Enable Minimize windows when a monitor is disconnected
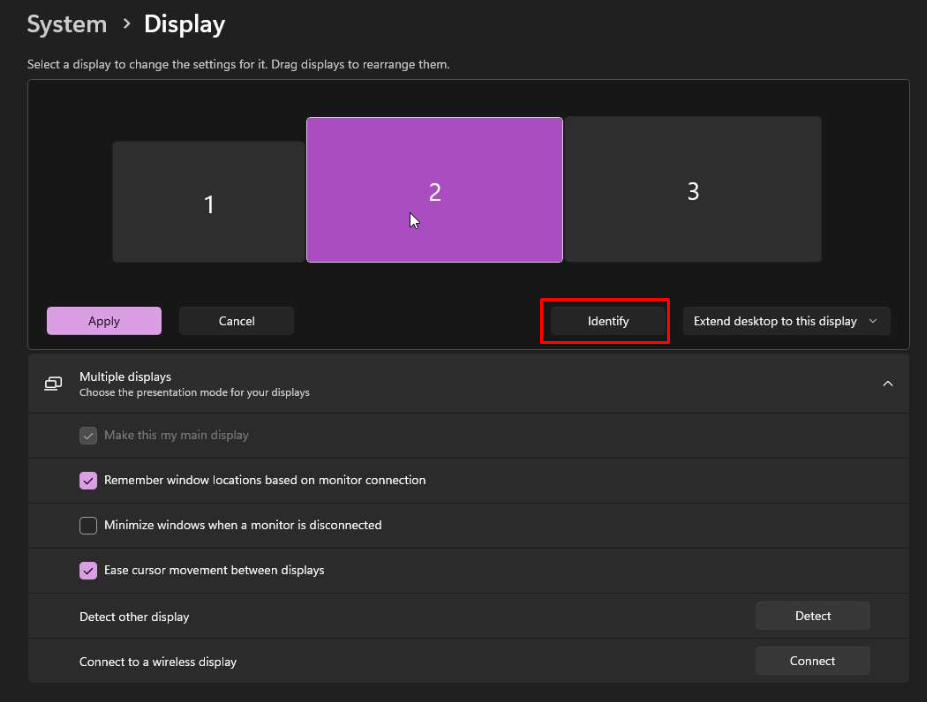The height and width of the screenshot is (702, 927). [88, 526]
